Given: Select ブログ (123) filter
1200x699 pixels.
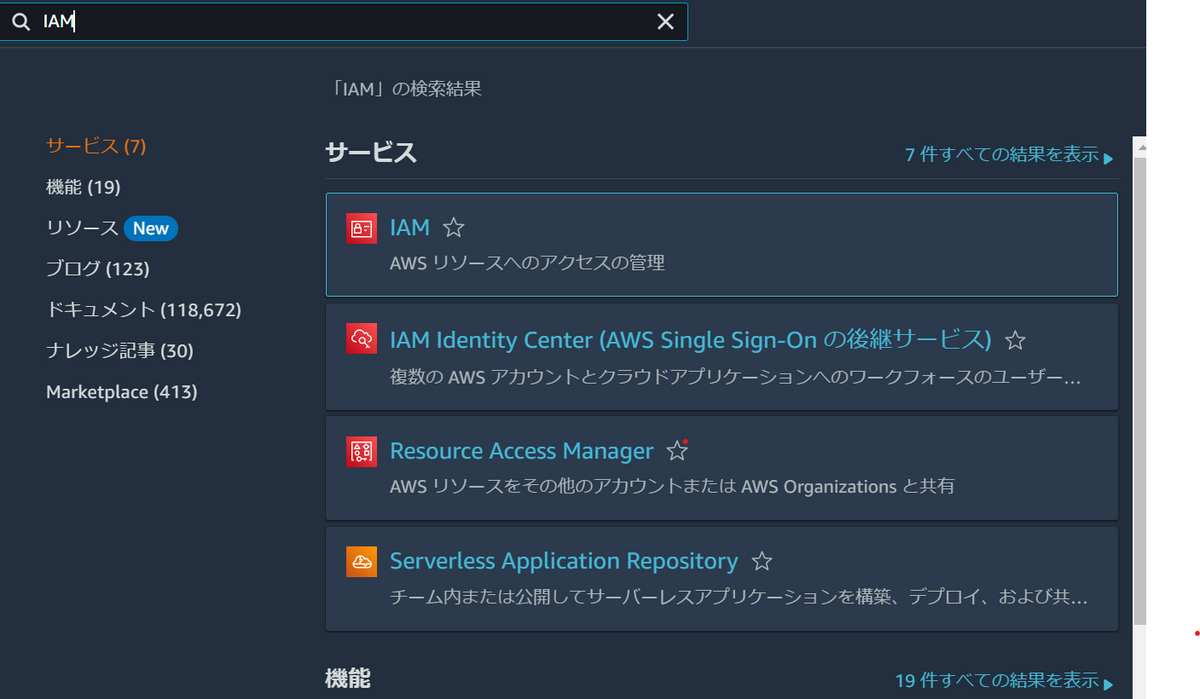Looking at the screenshot, I should click(x=98, y=269).
